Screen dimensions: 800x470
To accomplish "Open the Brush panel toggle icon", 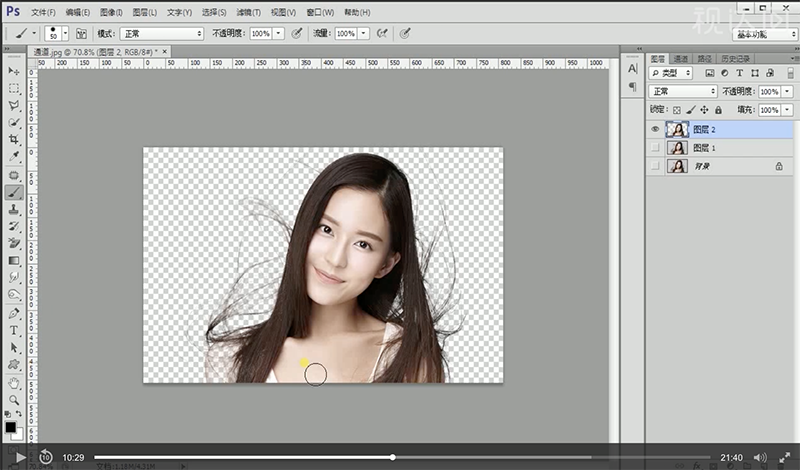I will coord(81,34).
